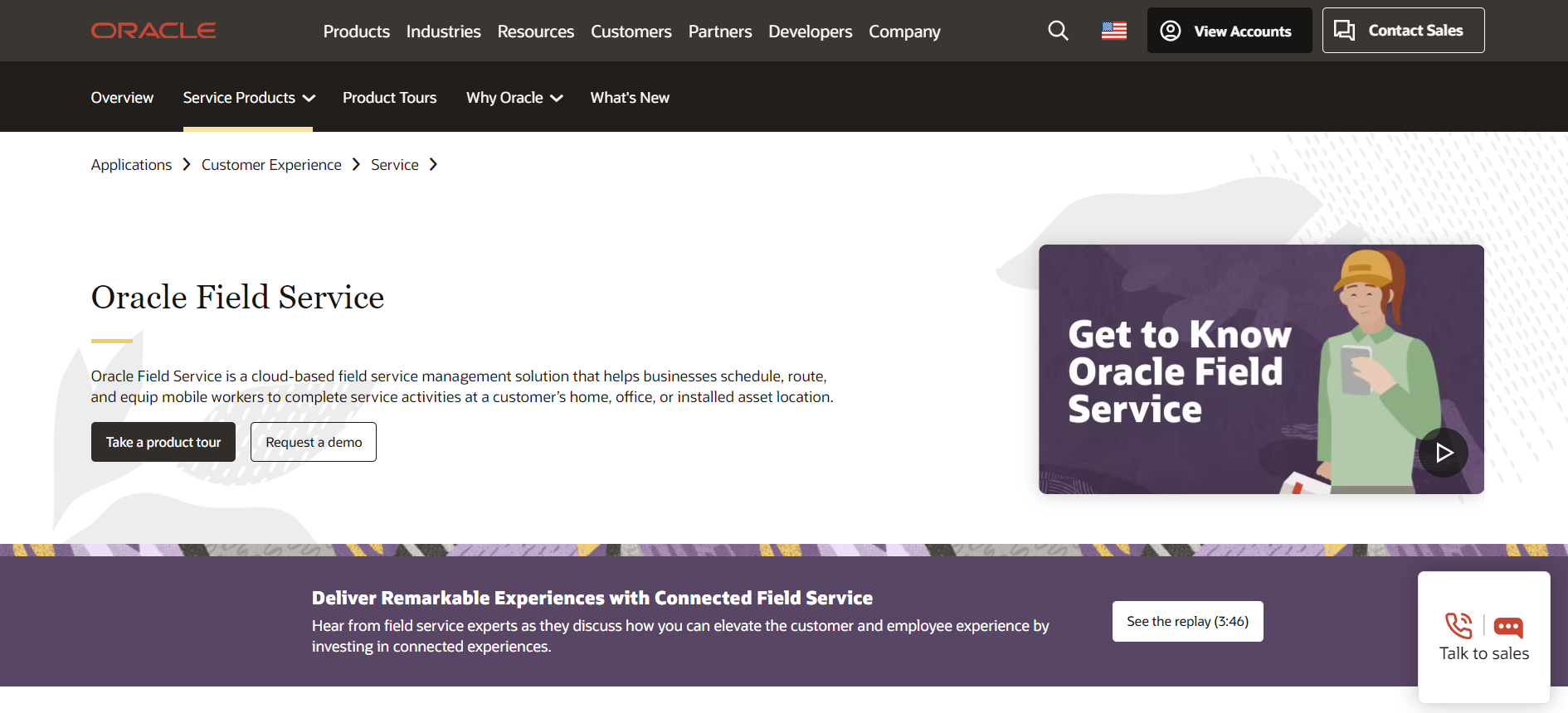Click See the replay (3:46) button
The width and height of the screenshot is (1568, 713).
click(x=1187, y=621)
